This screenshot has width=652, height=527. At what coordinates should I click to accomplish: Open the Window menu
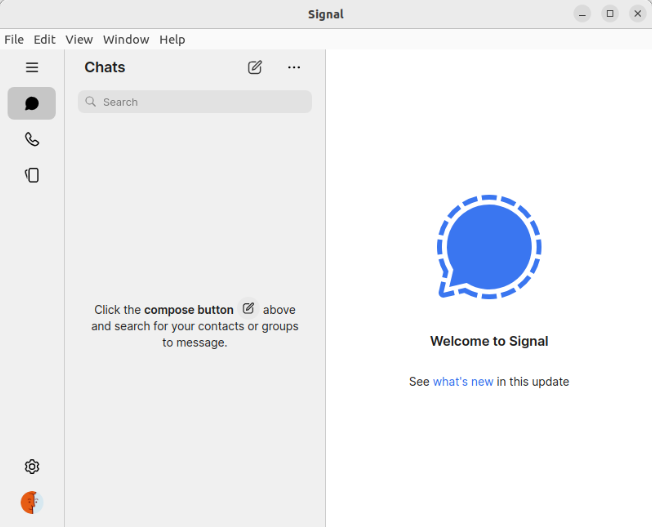(x=126, y=40)
